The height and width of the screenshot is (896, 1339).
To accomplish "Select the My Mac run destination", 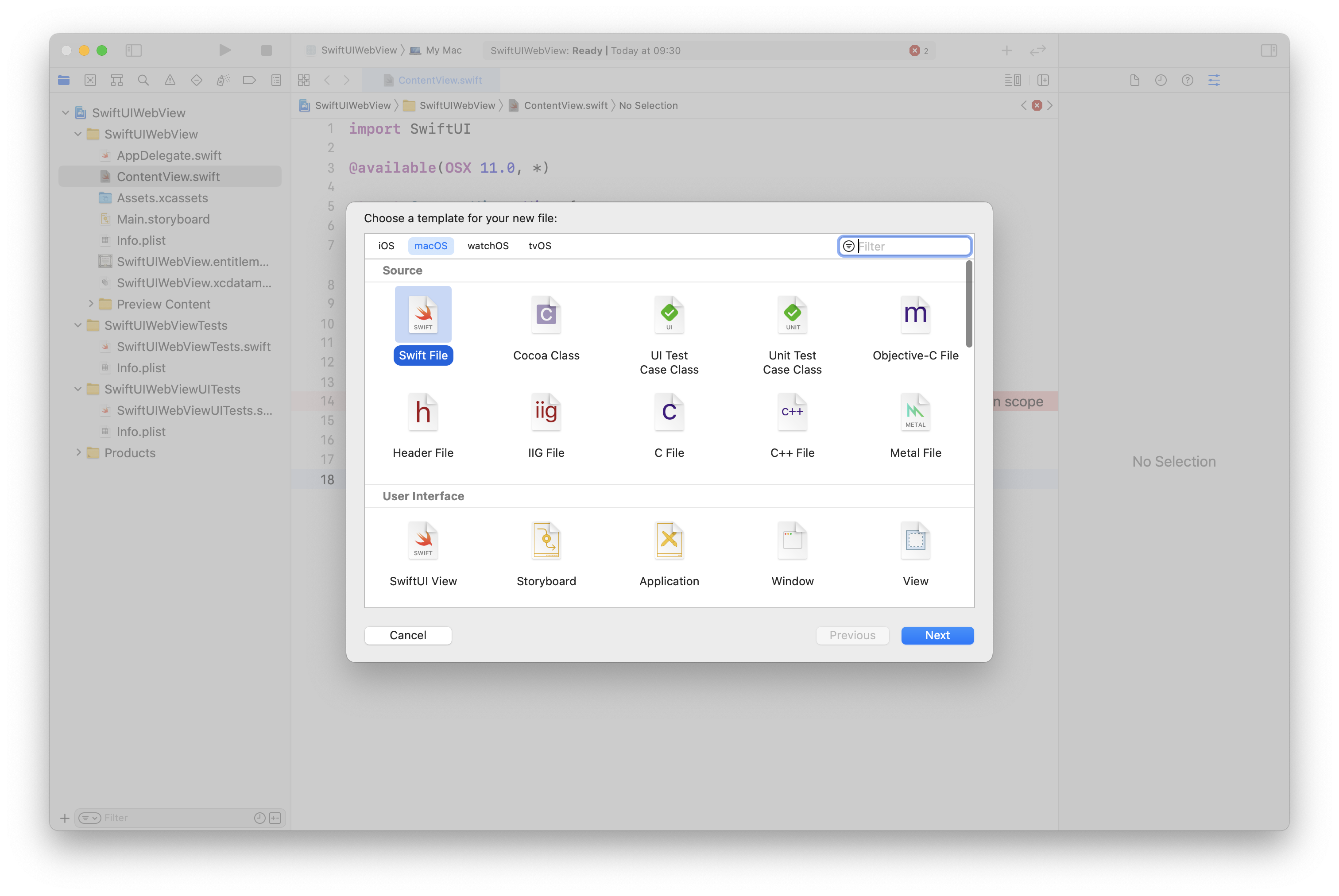I will 436,50.
